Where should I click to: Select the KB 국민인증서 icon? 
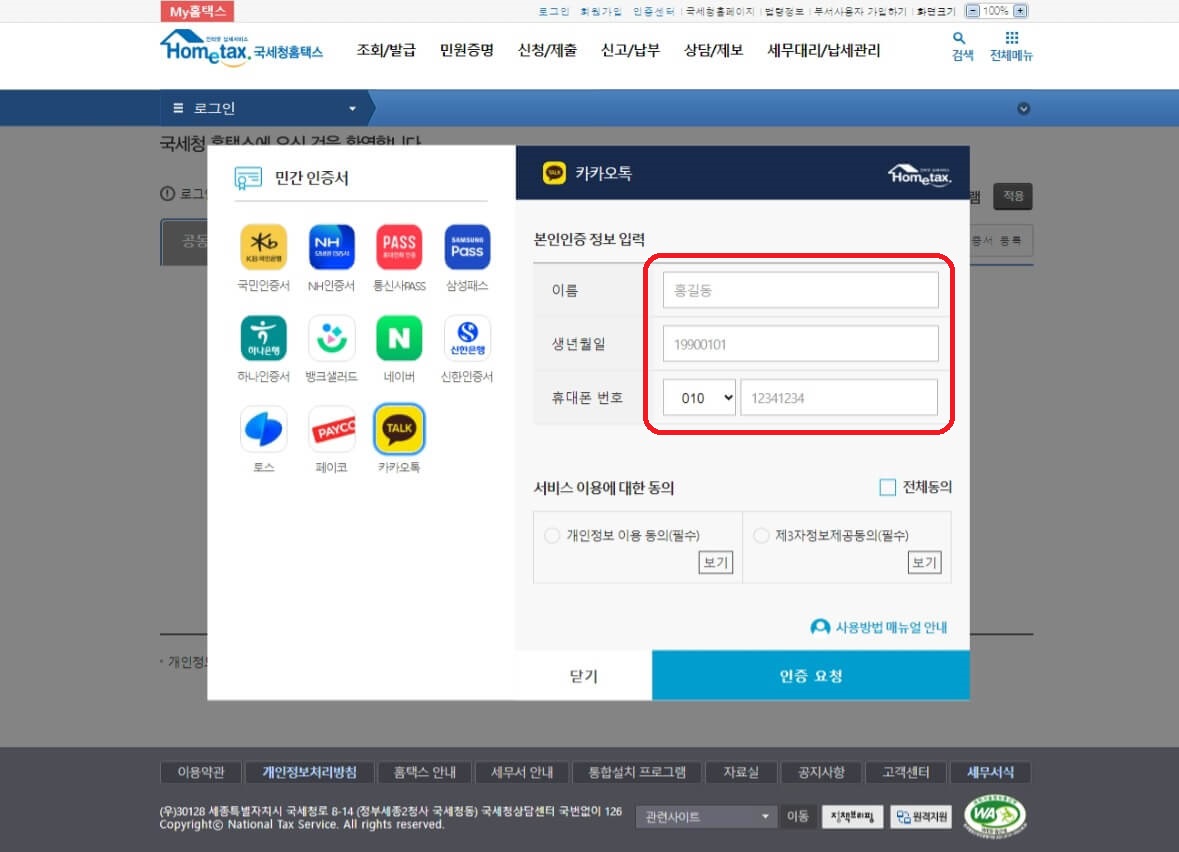(x=263, y=247)
